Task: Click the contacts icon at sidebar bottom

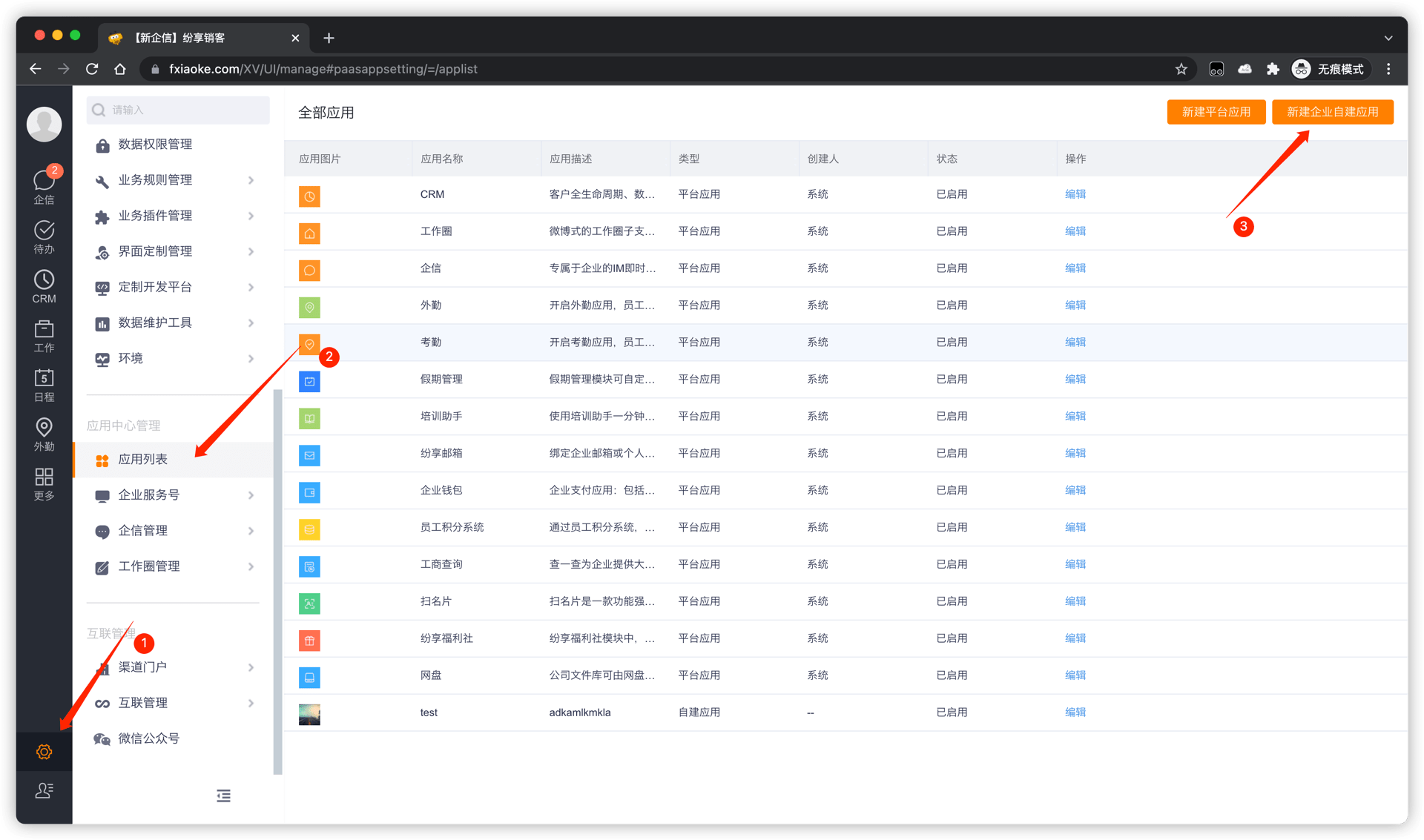Action: [x=44, y=791]
